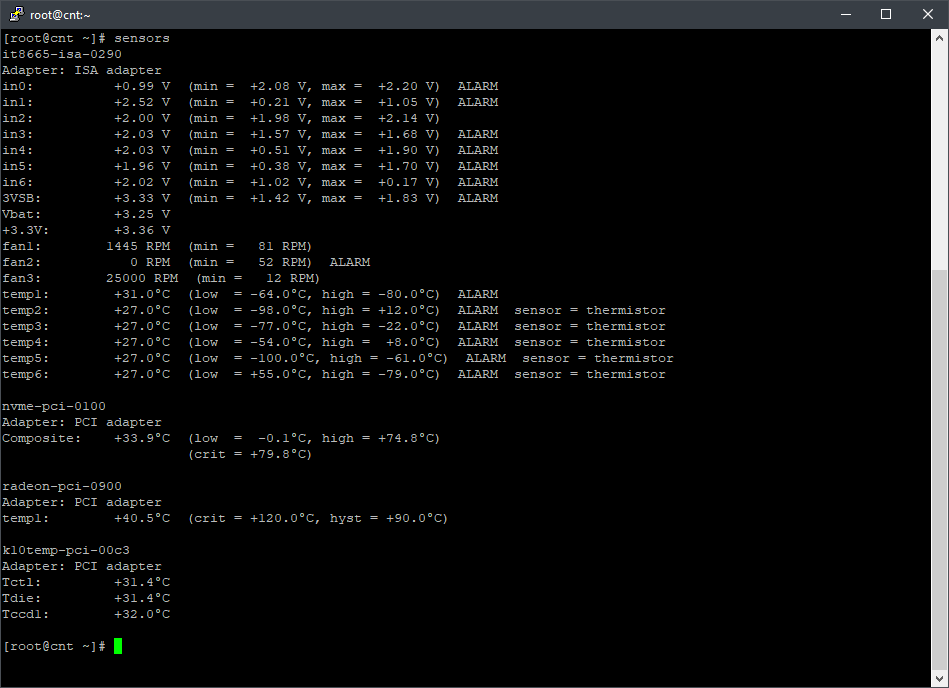Viewport: 949px width, 688px height.
Task: Click the Vbat reading "+3.25 V"
Action: click(142, 215)
